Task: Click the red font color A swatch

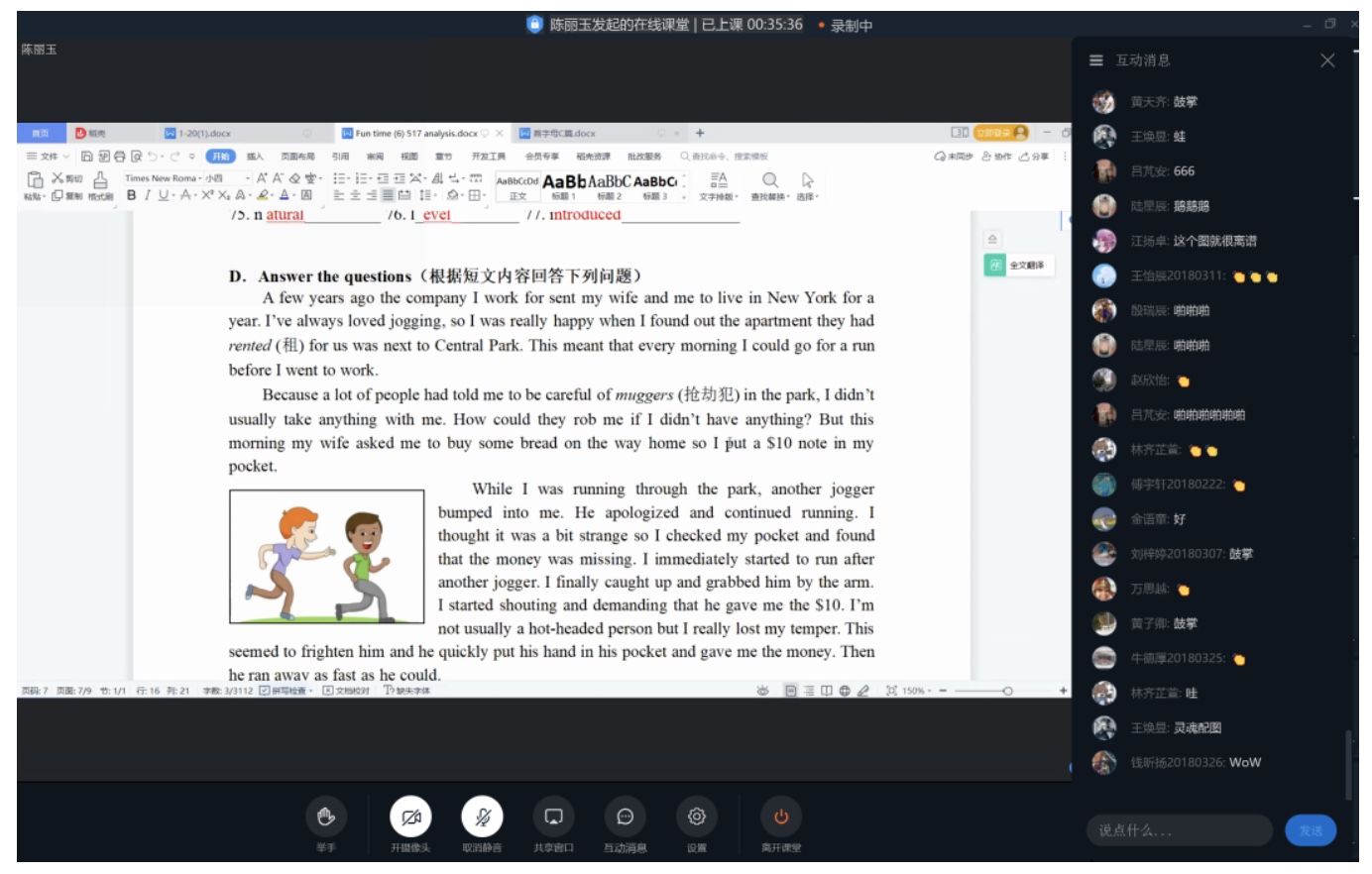Action: click(285, 195)
